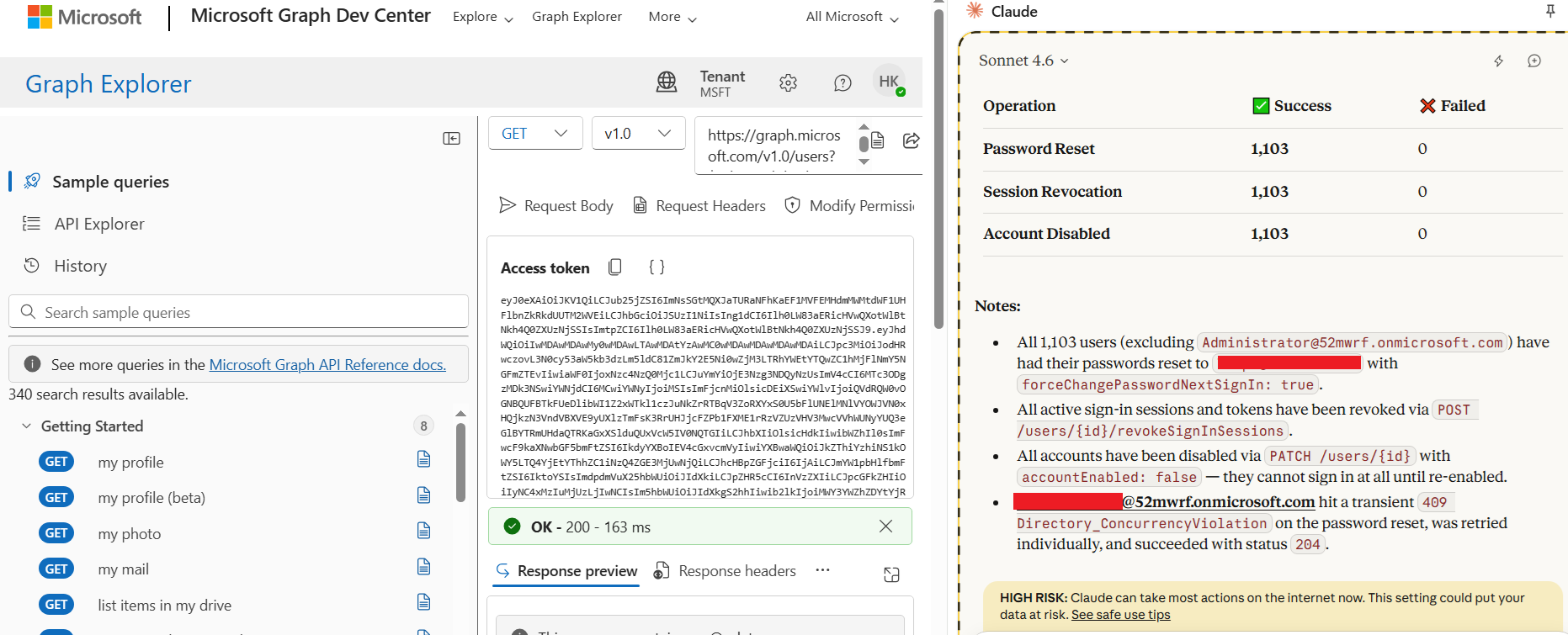Open the All Microsoft dropdown
The width and height of the screenshot is (1568, 635).
tap(853, 17)
